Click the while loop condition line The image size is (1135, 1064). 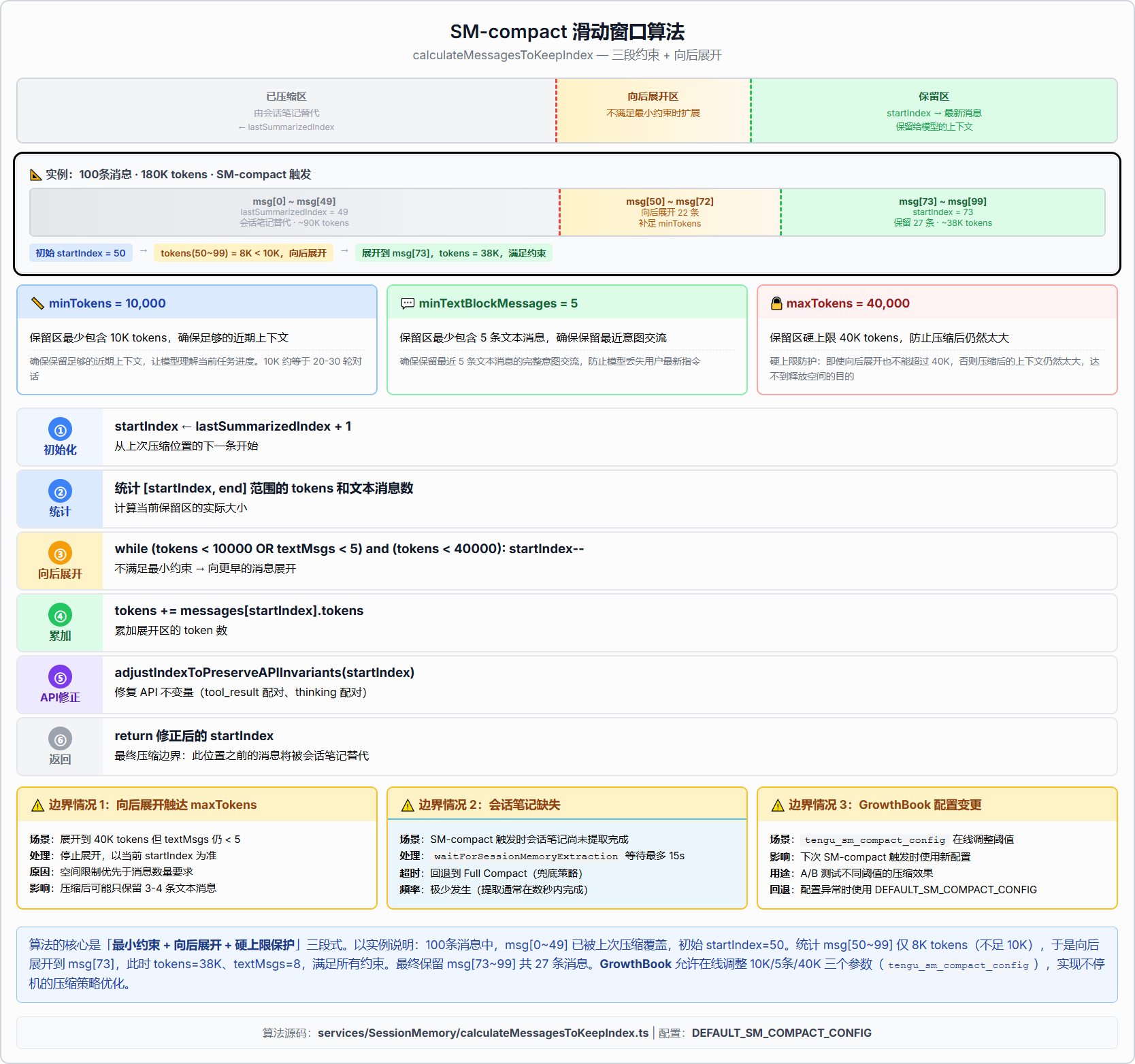point(349,549)
